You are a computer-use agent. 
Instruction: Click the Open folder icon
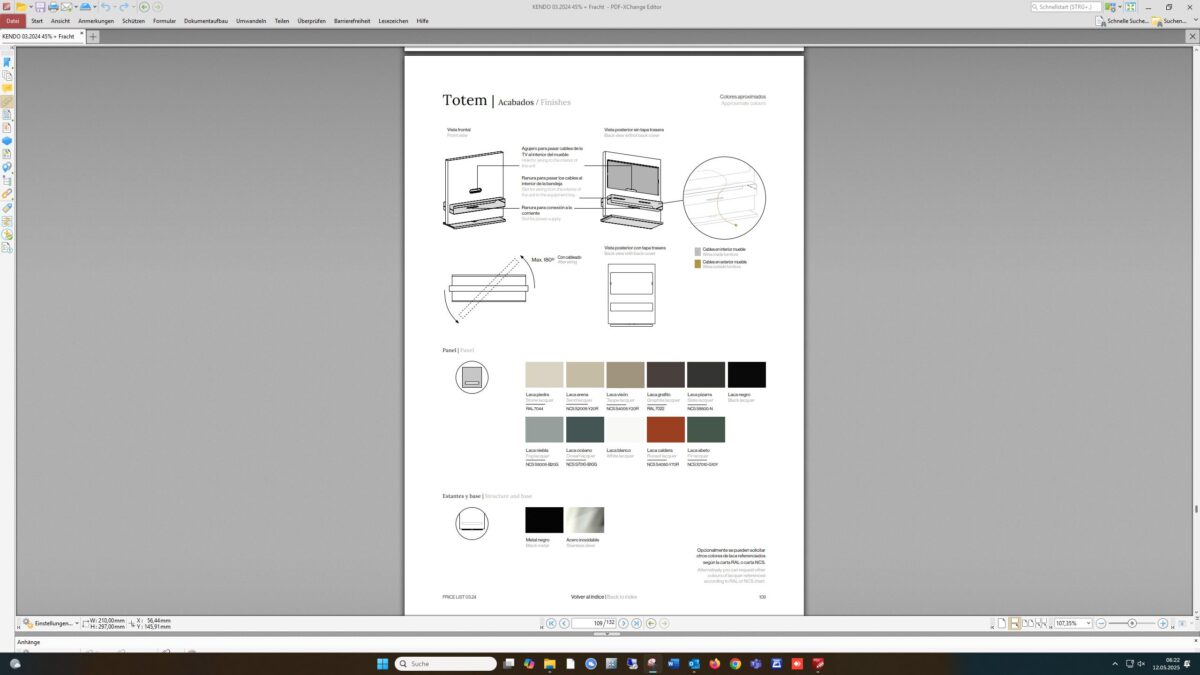(21, 7)
